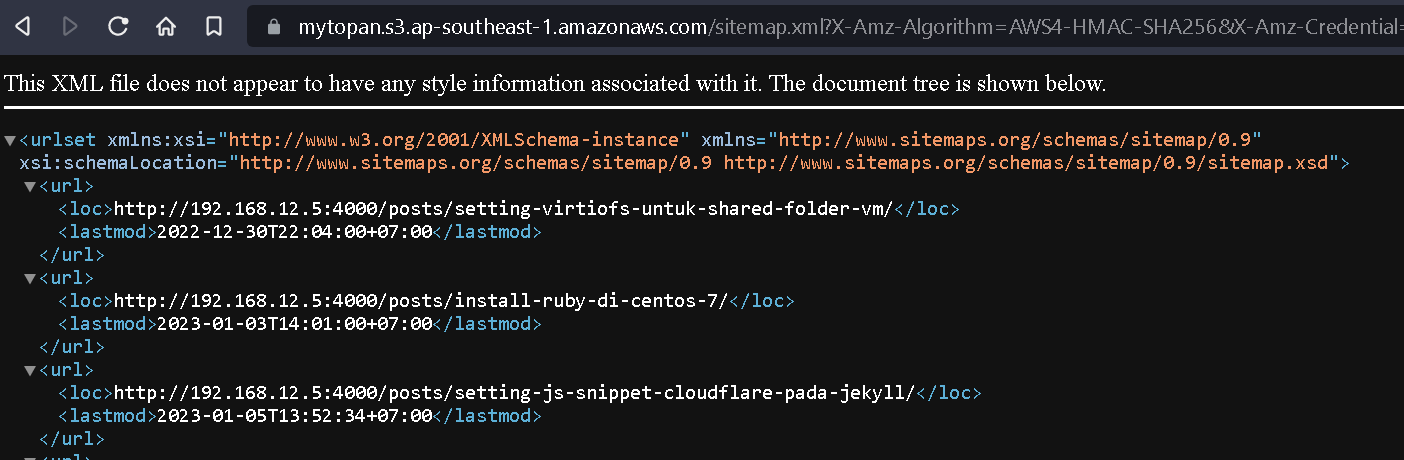Image resolution: width=1404 pixels, height=460 pixels.
Task: Click the no style information notice text
Action: click(x=555, y=84)
